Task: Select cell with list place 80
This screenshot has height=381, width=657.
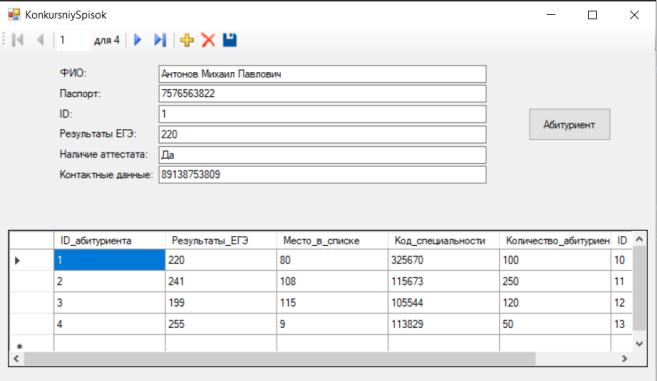Action: pos(332,260)
